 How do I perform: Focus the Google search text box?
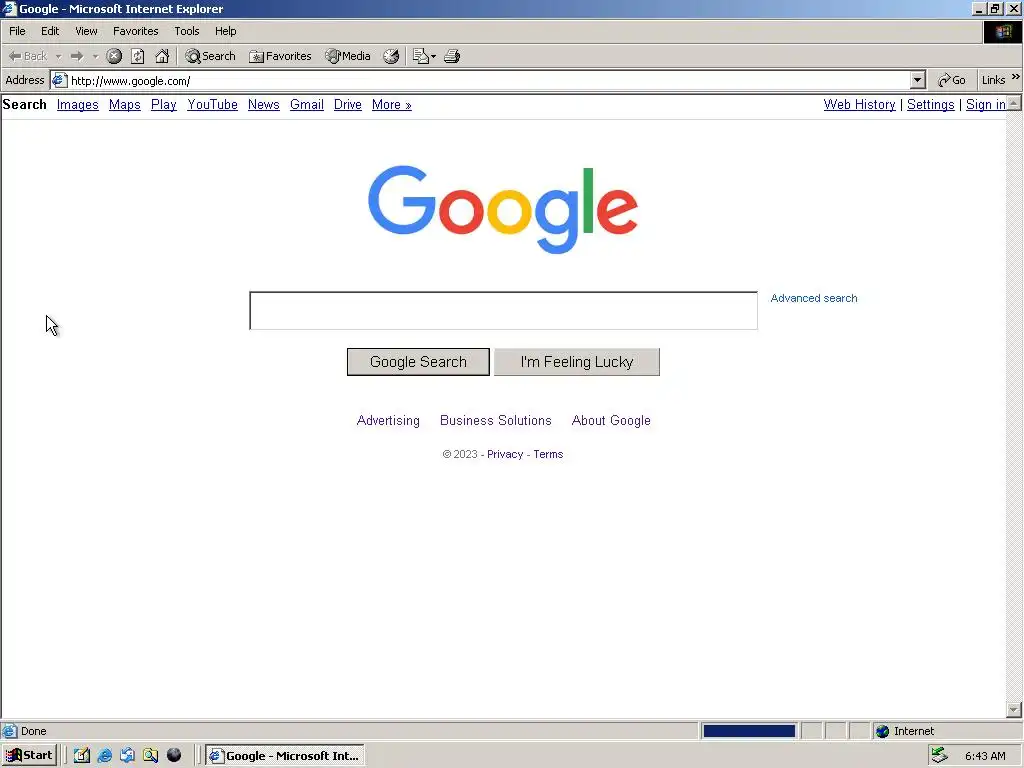tap(504, 311)
